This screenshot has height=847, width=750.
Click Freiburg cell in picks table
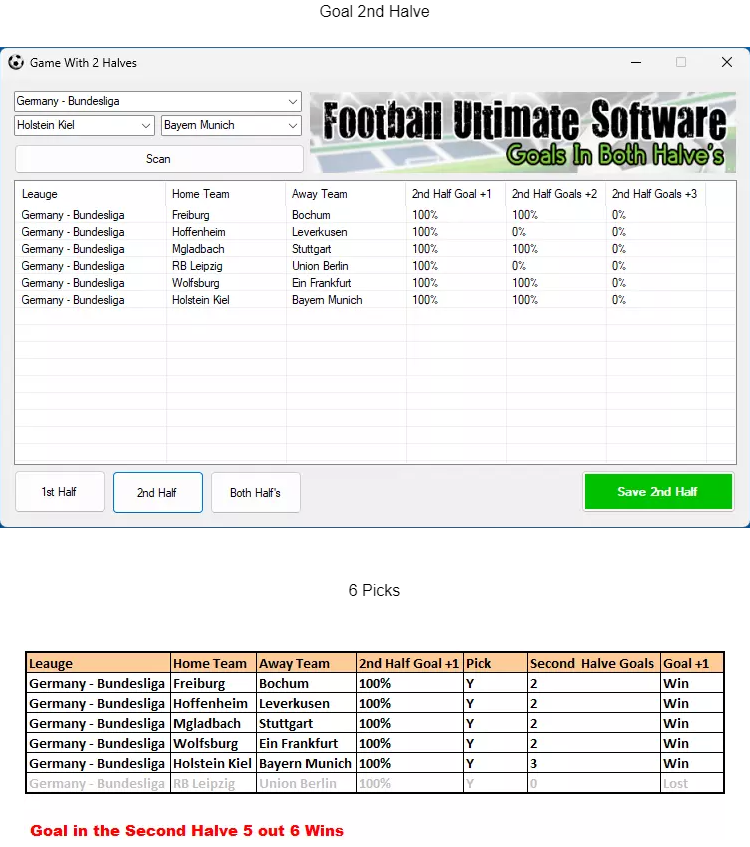(x=213, y=683)
